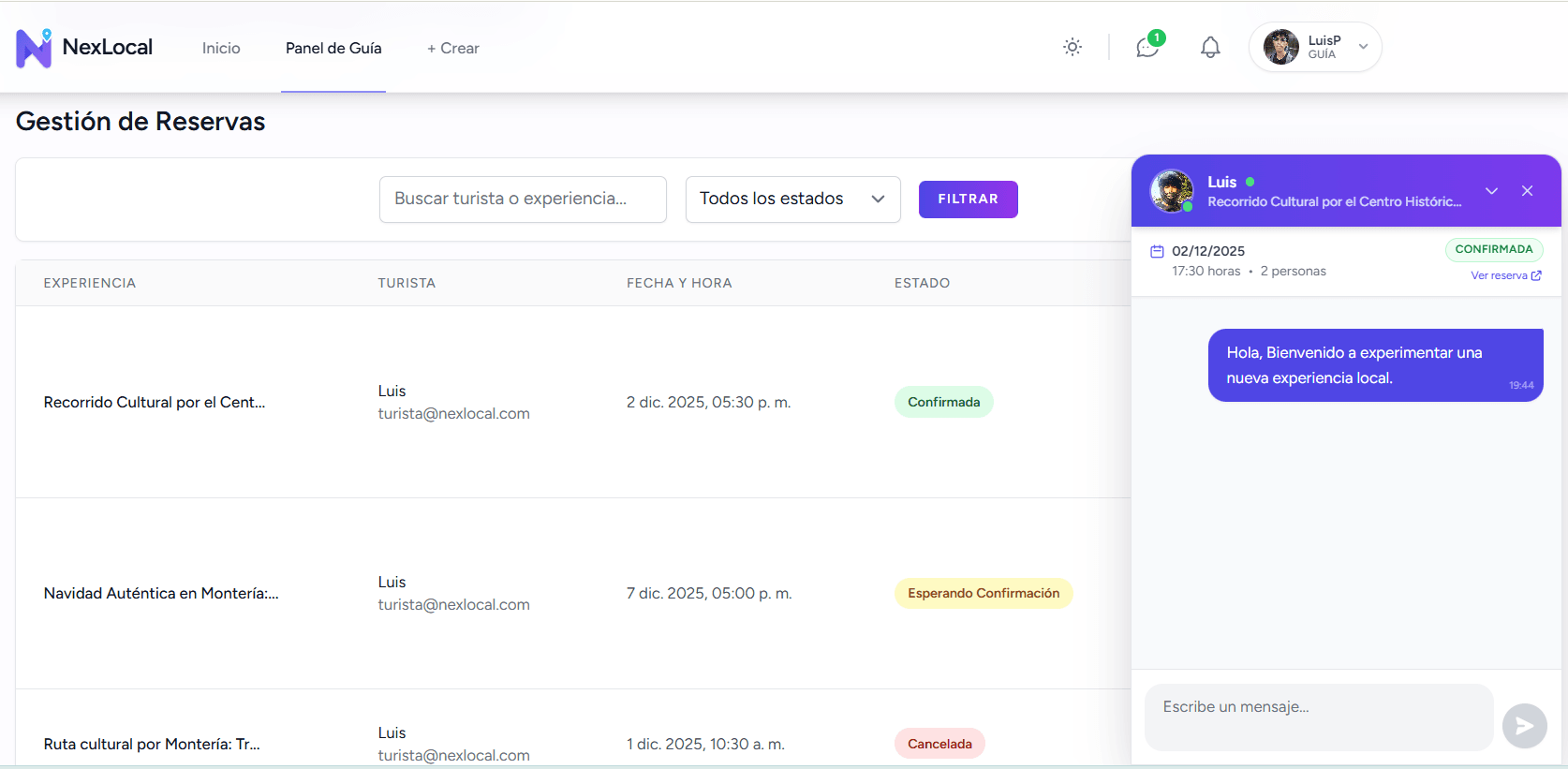The image size is (1568, 769).
Task: Select the Ruta cultural por Montería row
Action: coord(573,728)
